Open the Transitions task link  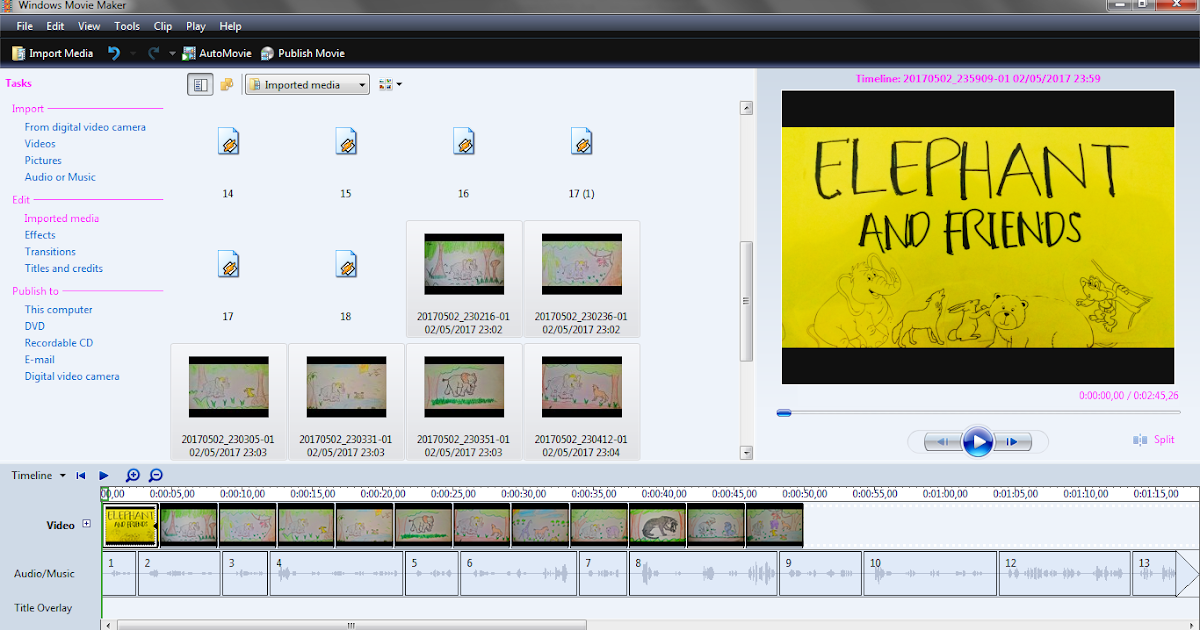click(50, 252)
